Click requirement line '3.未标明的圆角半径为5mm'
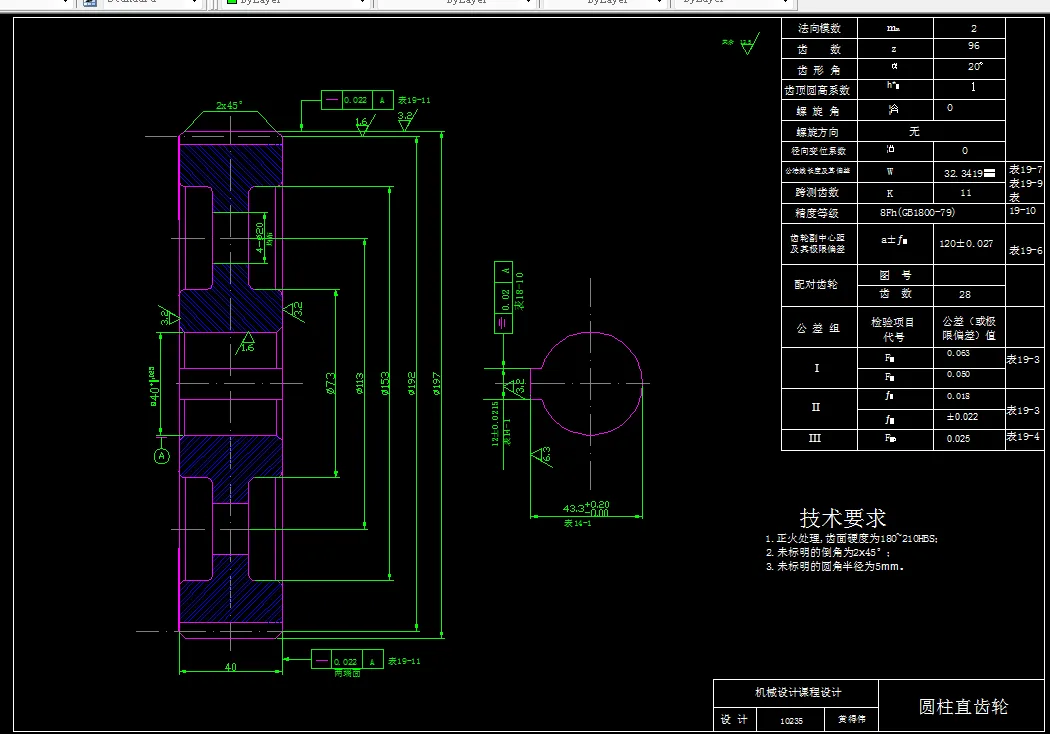 (x=834, y=567)
